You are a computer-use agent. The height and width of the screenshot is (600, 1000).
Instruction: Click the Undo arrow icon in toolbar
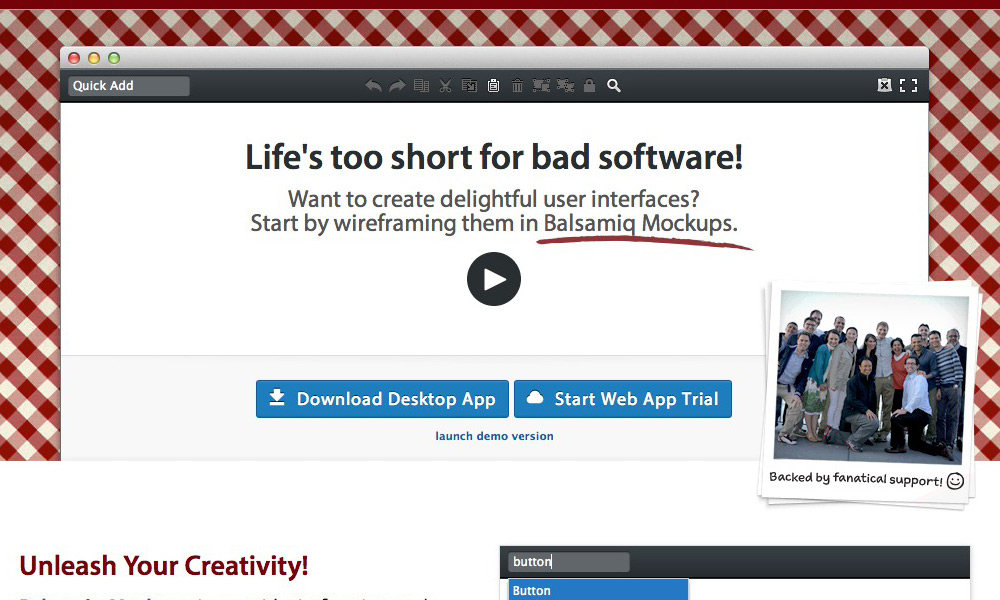[x=374, y=85]
